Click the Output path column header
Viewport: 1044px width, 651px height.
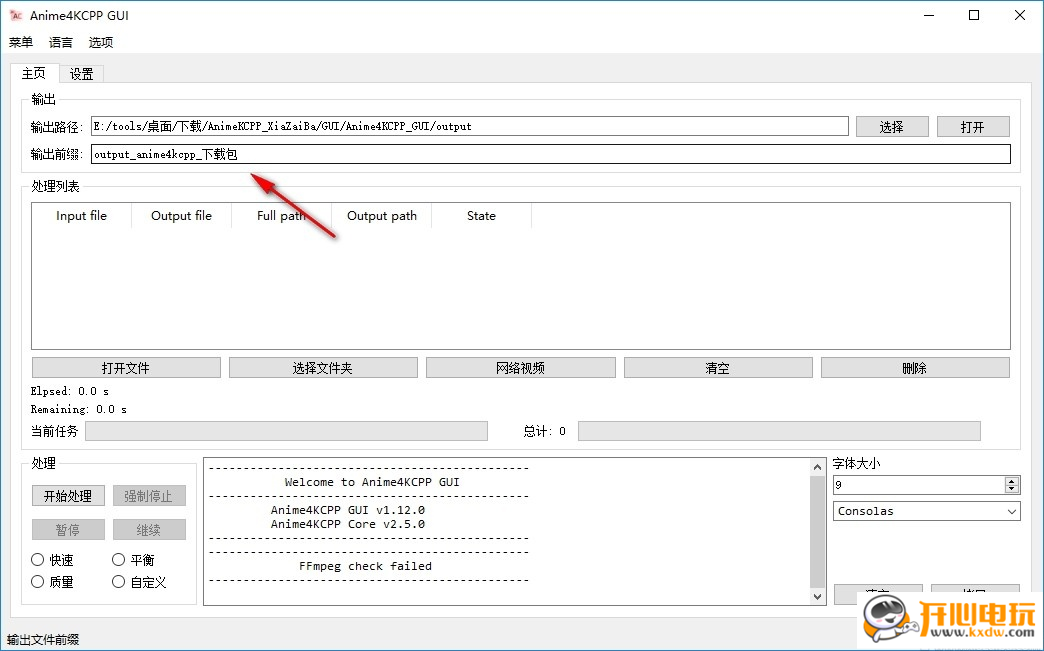pos(382,216)
